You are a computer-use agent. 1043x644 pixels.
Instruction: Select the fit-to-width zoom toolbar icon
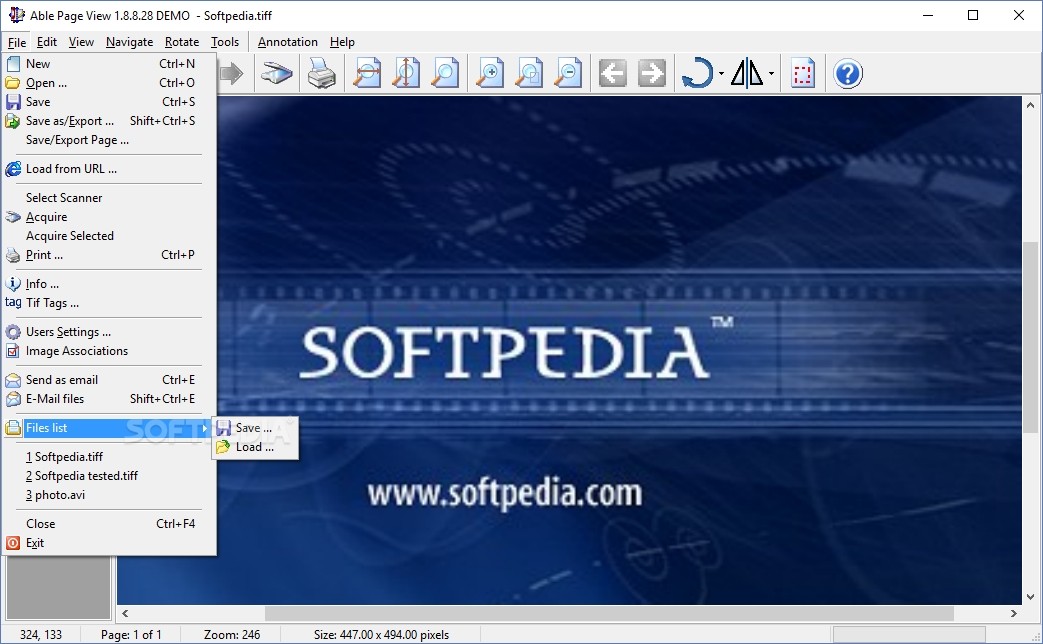click(367, 73)
